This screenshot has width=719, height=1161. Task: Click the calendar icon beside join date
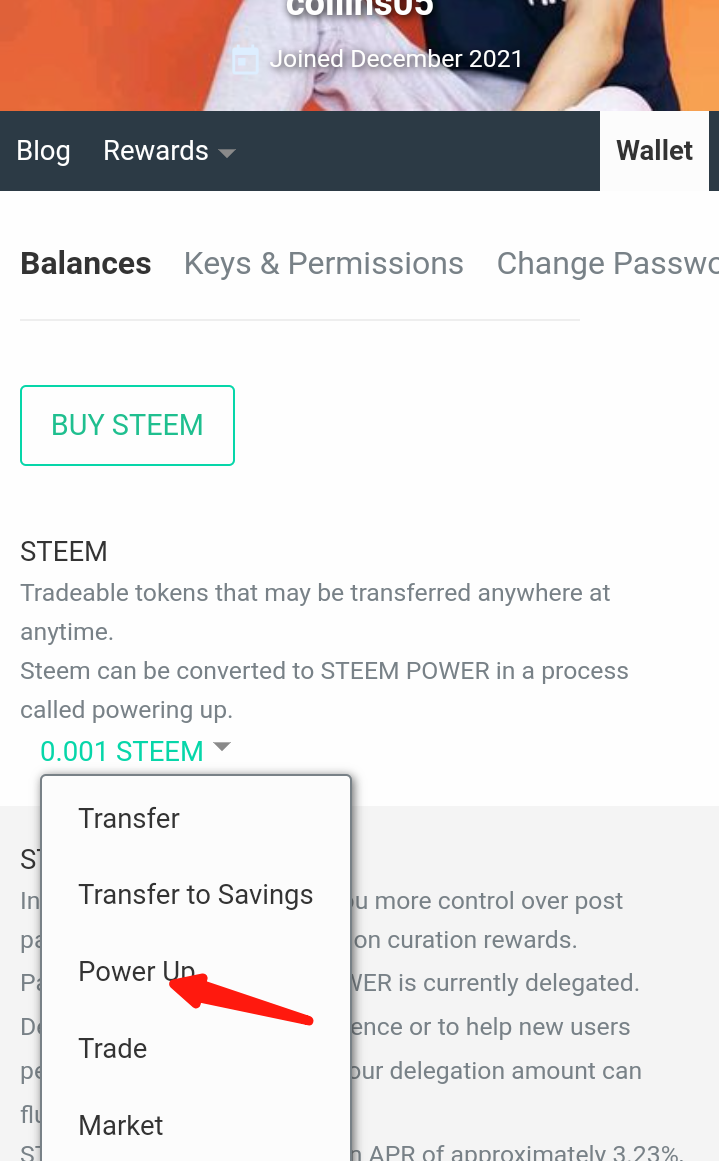(245, 60)
